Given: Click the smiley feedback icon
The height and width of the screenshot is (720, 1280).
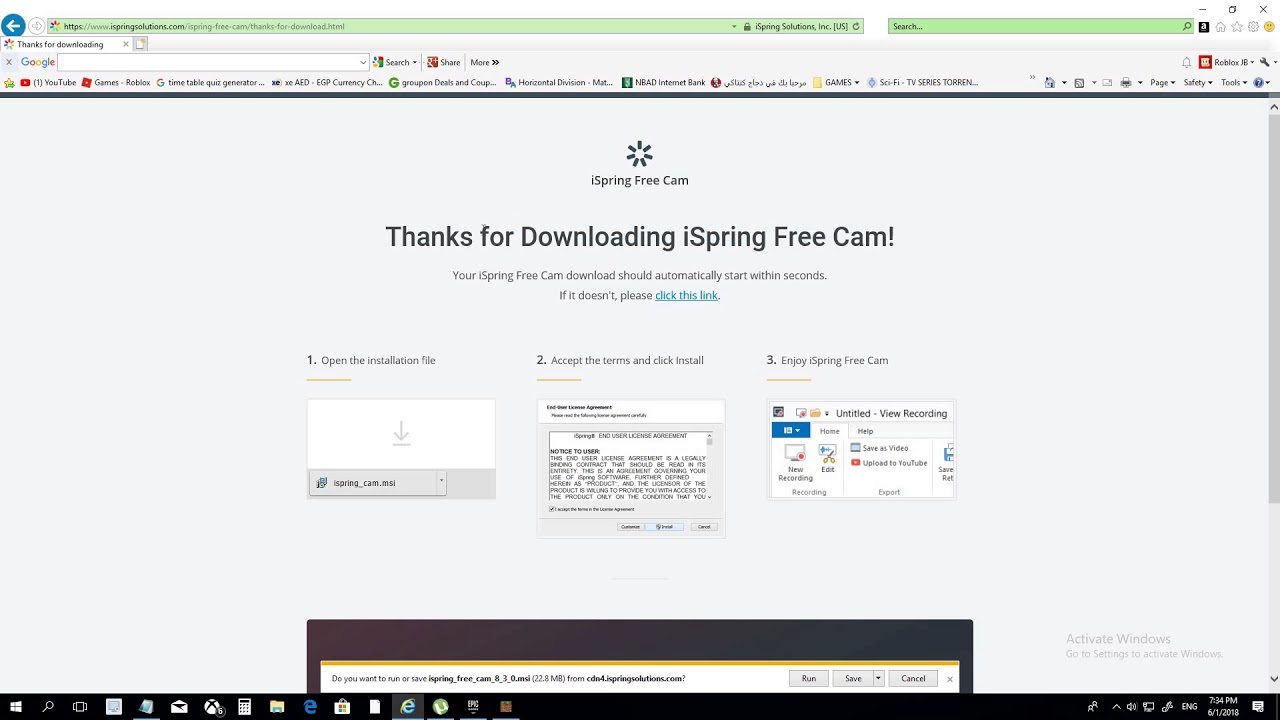Looking at the screenshot, I should coord(1269,27).
